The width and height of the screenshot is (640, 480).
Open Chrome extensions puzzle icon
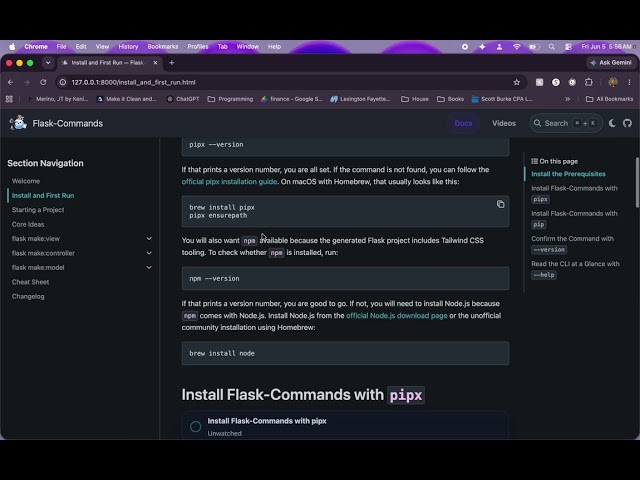pos(589,82)
